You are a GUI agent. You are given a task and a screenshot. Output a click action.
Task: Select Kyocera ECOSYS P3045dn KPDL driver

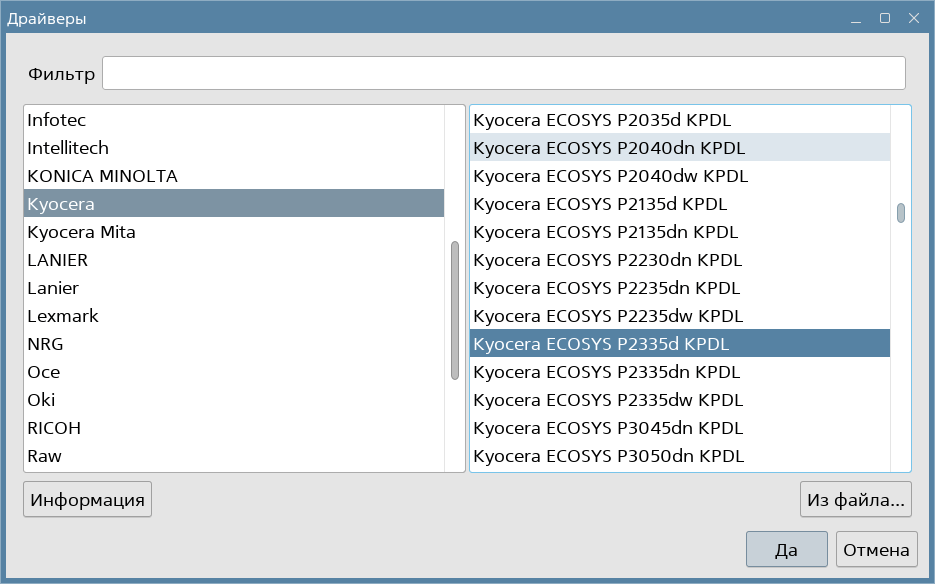coord(608,428)
